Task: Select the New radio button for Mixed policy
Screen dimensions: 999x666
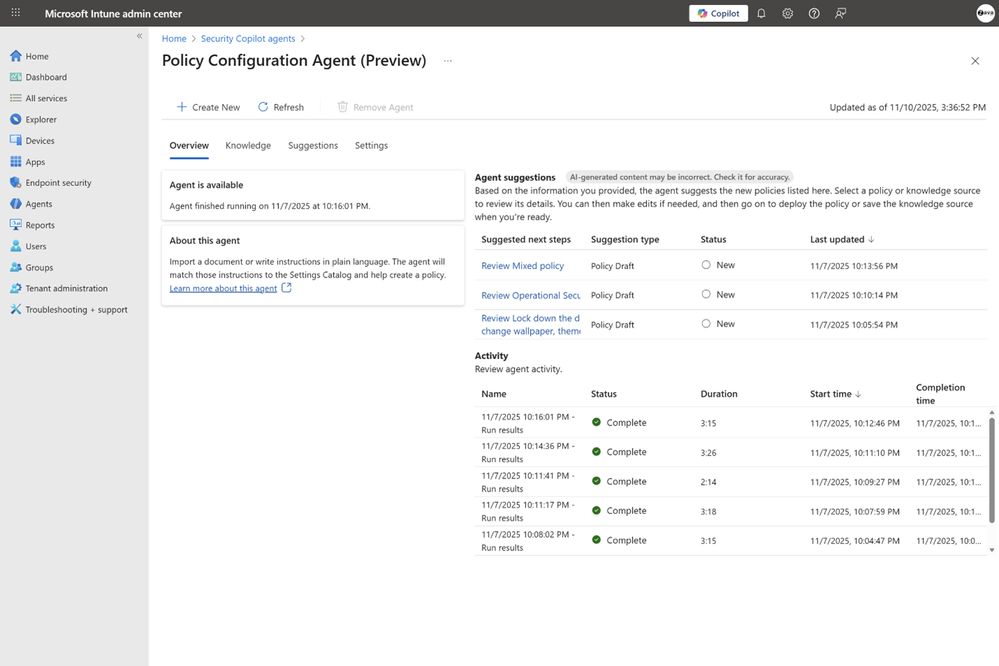Action: click(707, 266)
